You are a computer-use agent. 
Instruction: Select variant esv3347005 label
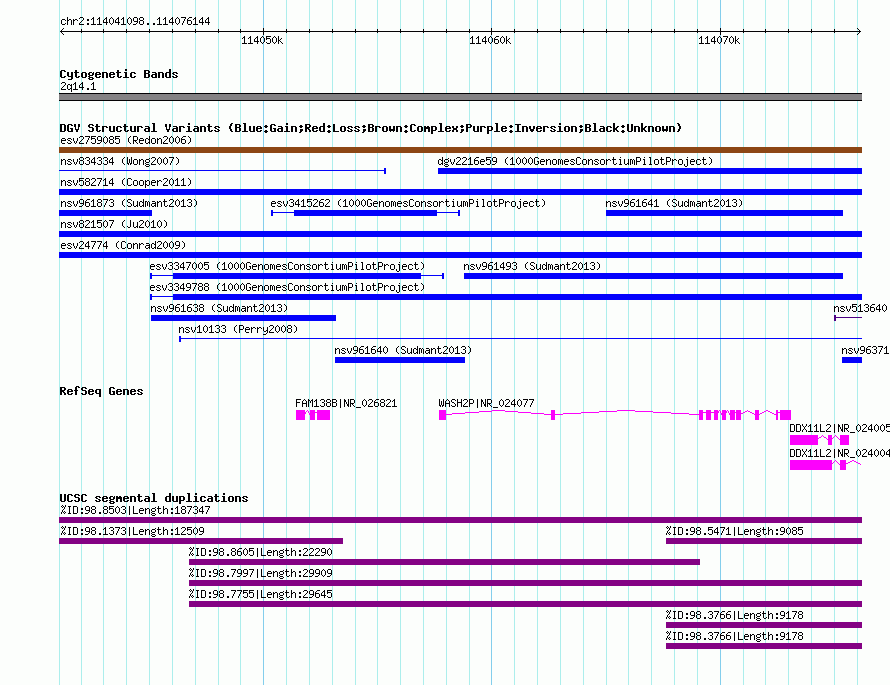click(287, 266)
